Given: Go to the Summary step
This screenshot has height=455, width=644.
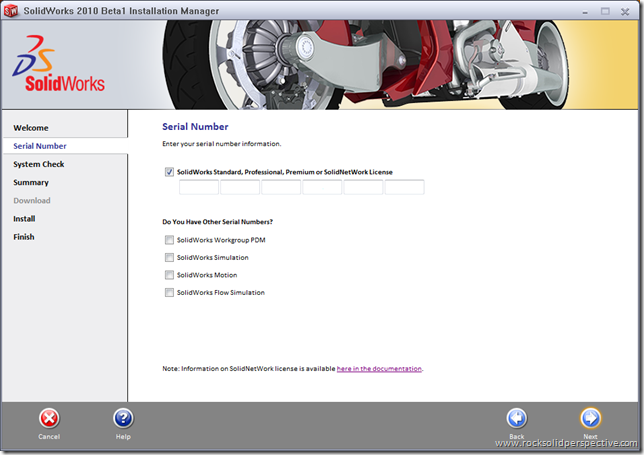Looking at the screenshot, I should [31, 182].
